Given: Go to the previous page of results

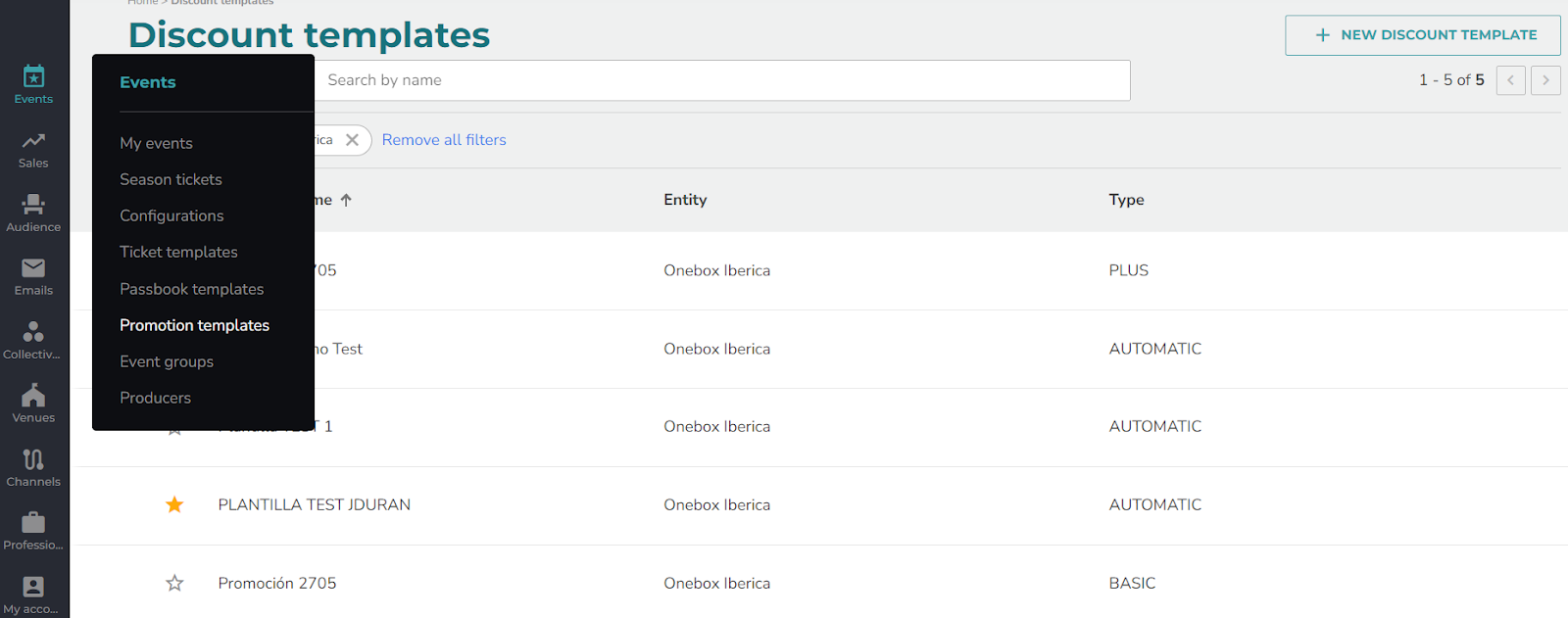Looking at the screenshot, I should coord(1511,80).
